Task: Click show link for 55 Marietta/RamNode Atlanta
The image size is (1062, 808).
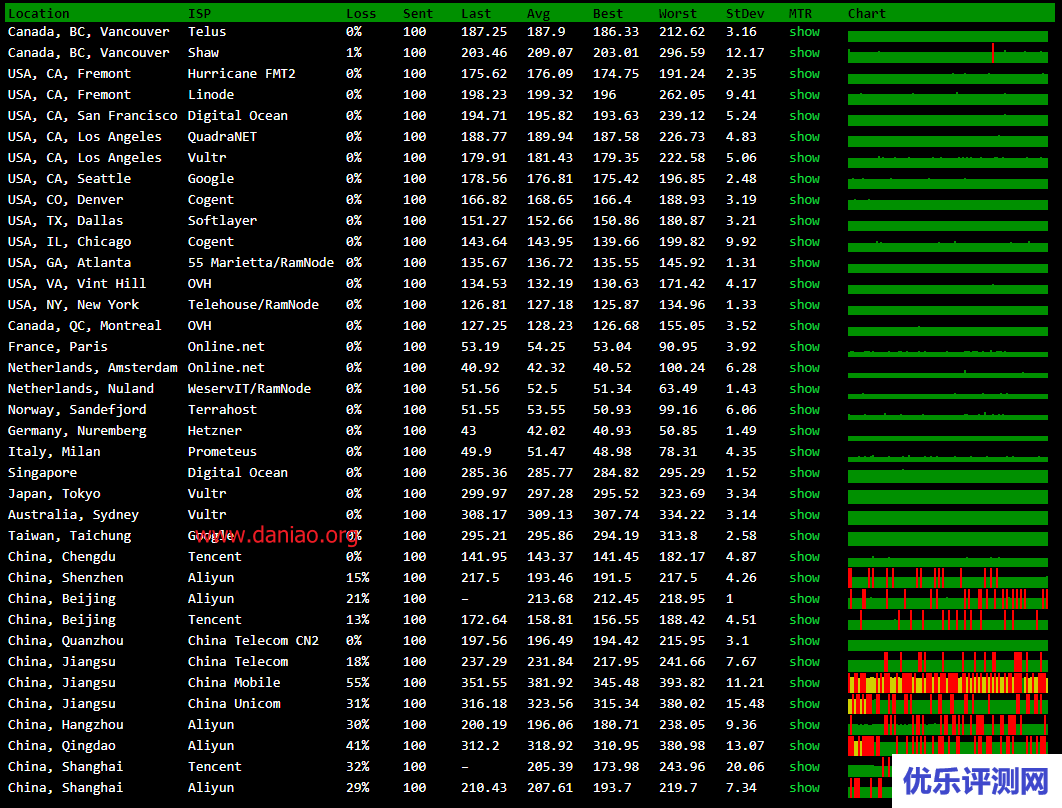Action: click(804, 263)
